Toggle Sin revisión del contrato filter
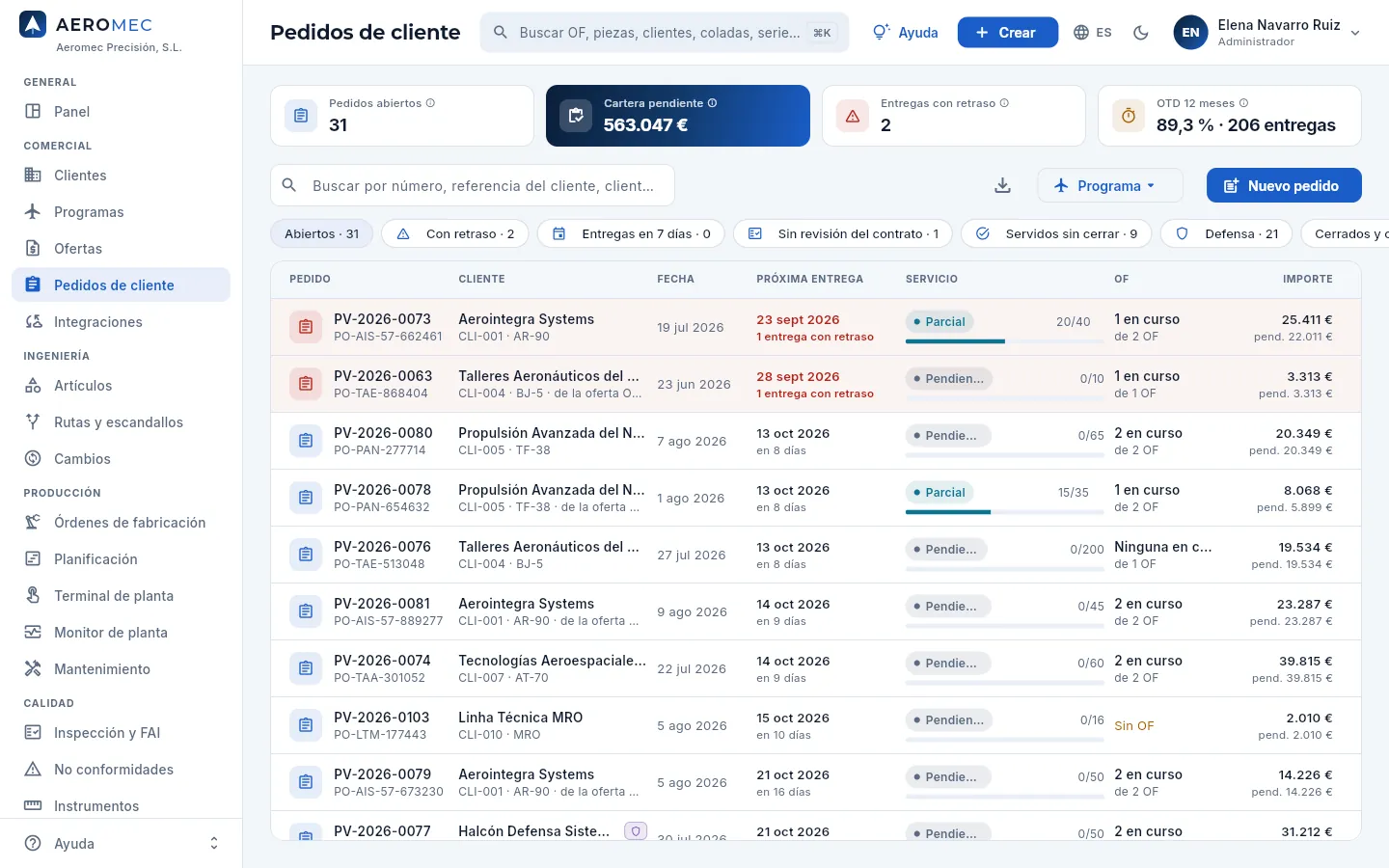Image resolution: width=1389 pixels, height=868 pixels. (x=843, y=233)
